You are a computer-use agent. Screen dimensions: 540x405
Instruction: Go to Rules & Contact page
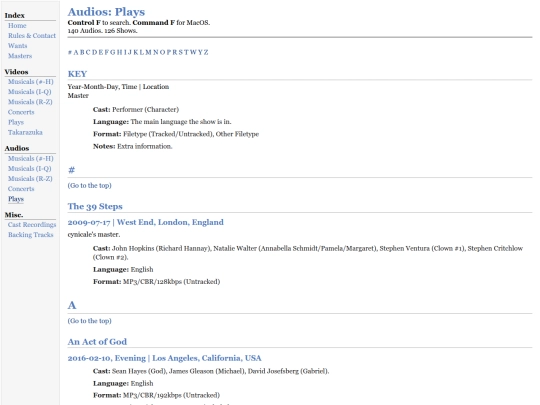pyautogui.click(x=32, y=35)
